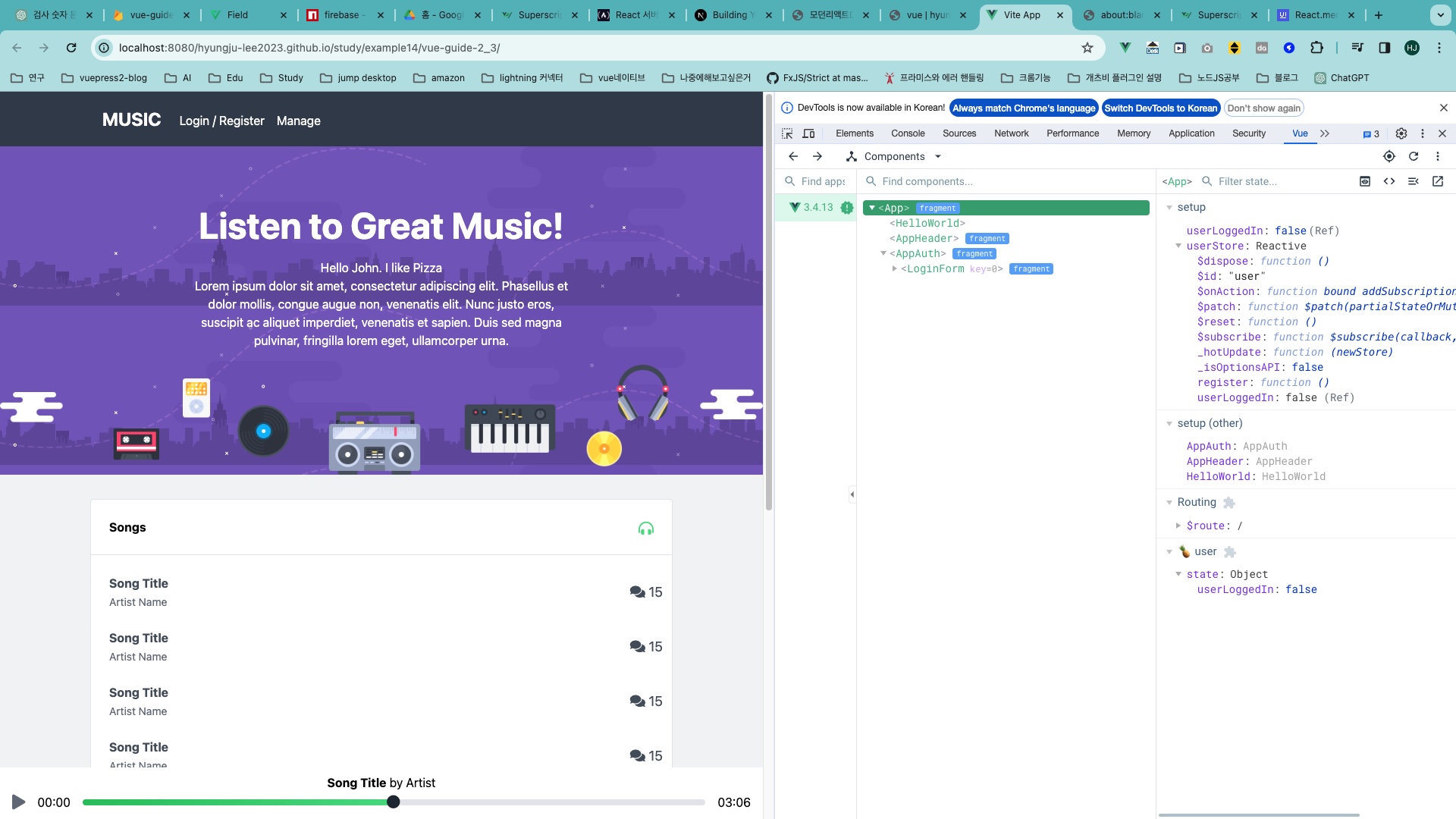
Task: Open Login / Register link
Action: pos(221,121)
